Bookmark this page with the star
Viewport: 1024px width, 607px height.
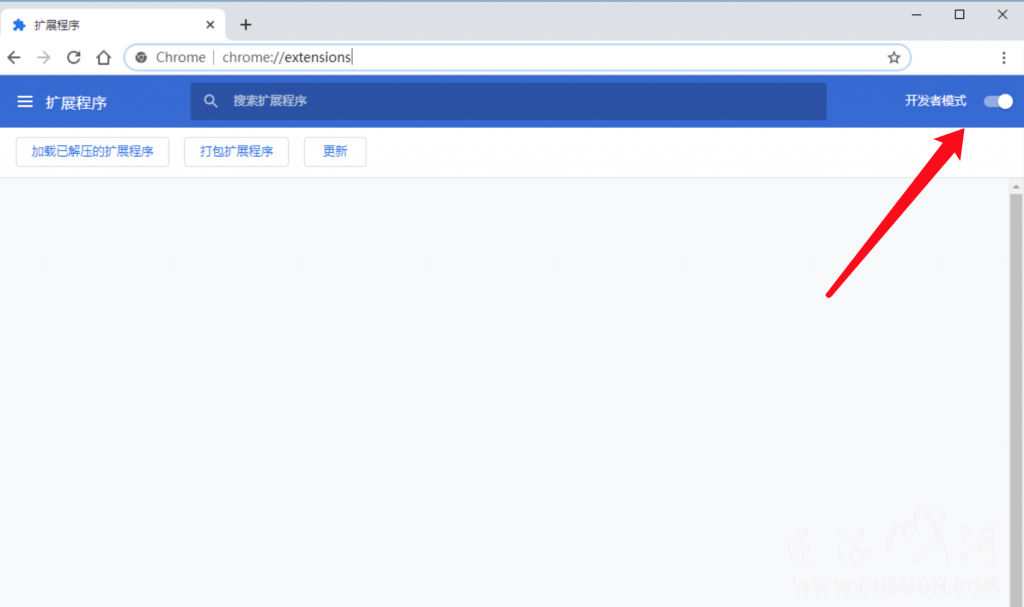tap(894, 57)
